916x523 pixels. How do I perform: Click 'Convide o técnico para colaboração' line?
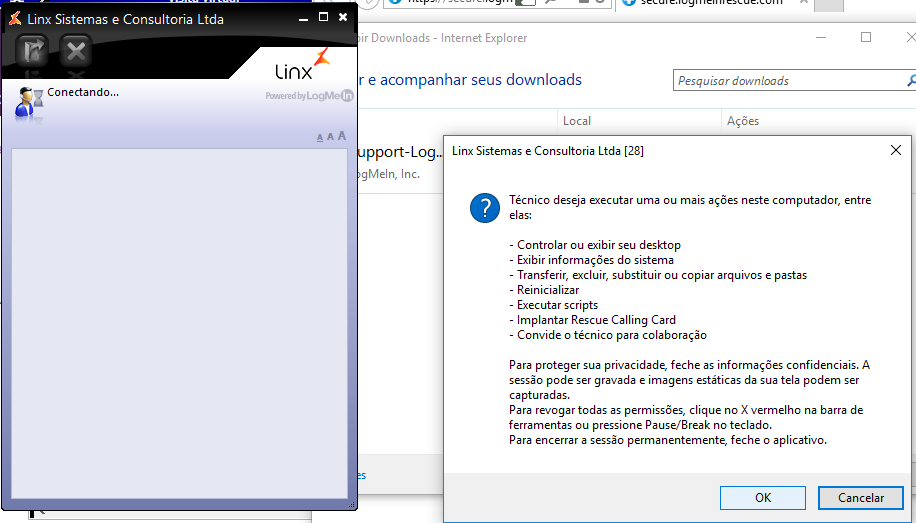point(608,335)
